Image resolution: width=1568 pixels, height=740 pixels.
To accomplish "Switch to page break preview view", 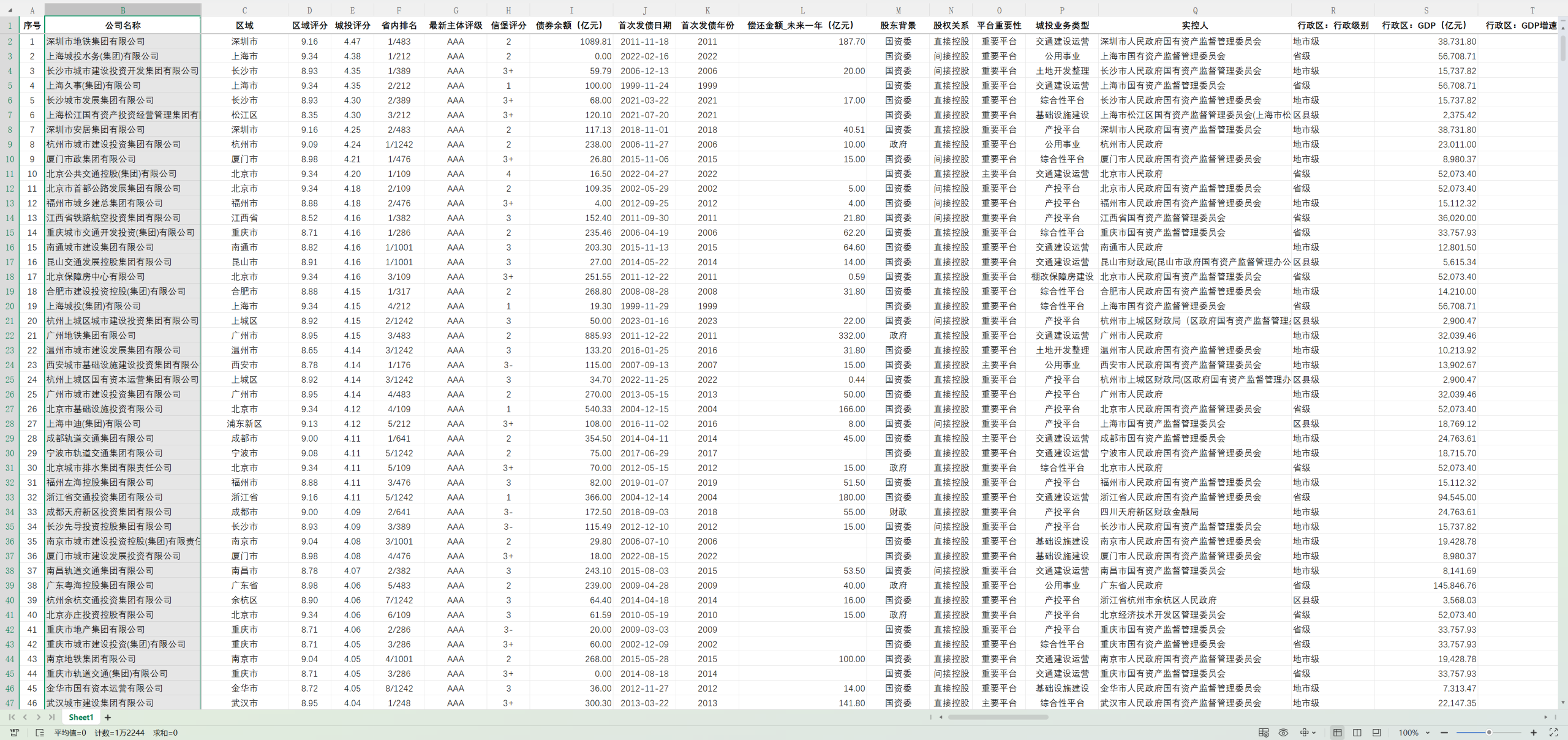I will point(1357,733).
